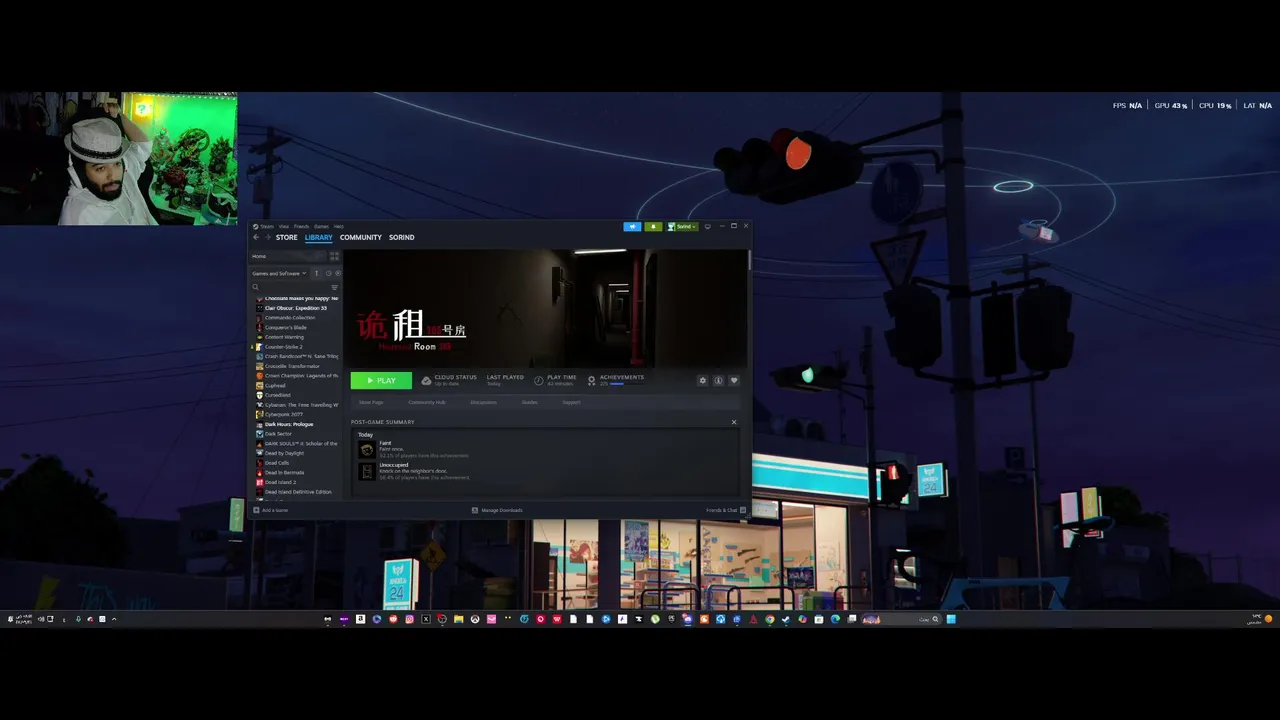Dismiss the POST-GAME SUMMARY panel
The height and width of the screenshot is (720, 1280).
coord(734,422)
